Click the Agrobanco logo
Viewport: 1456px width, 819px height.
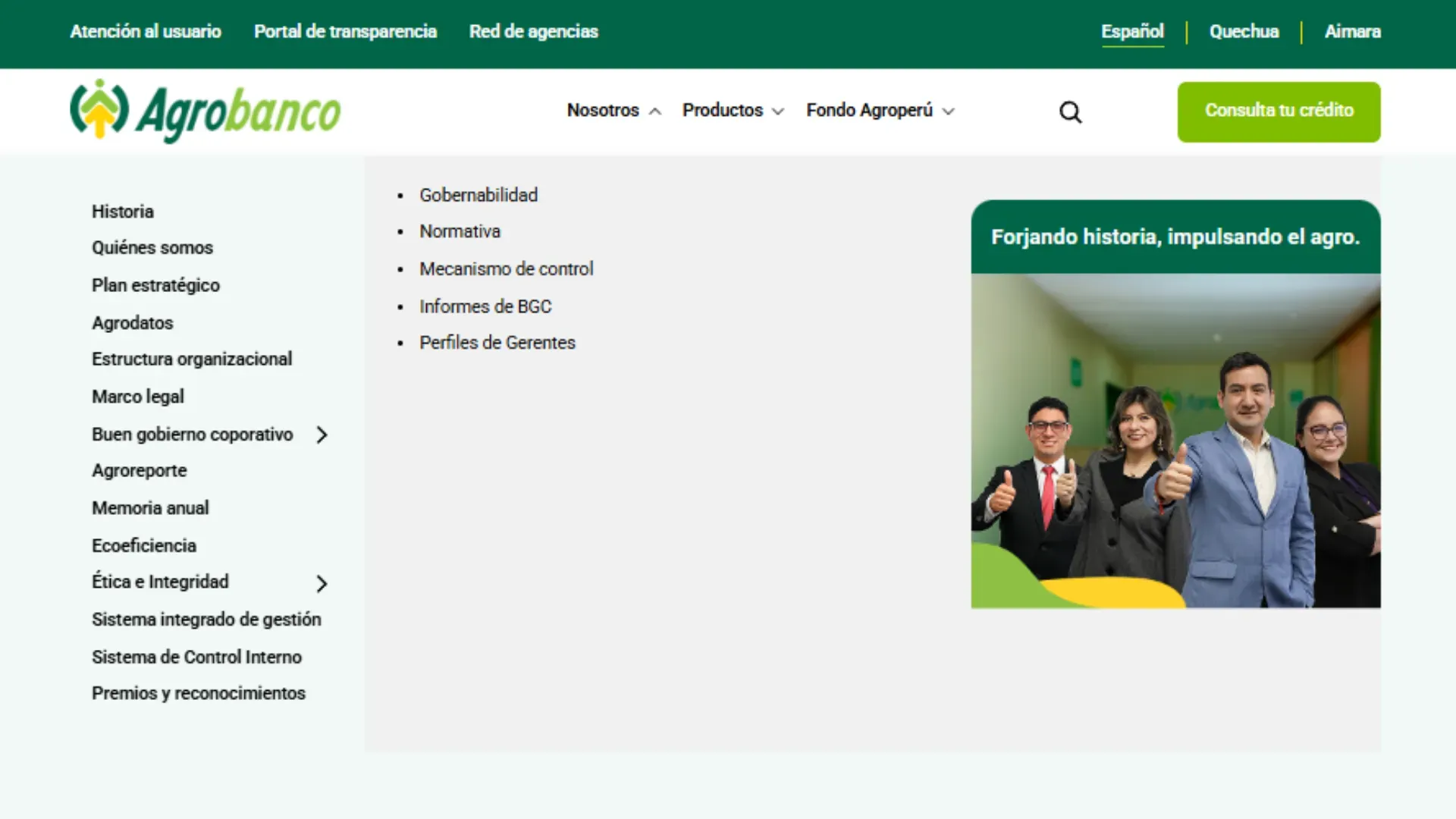click(x=206, y=111)
